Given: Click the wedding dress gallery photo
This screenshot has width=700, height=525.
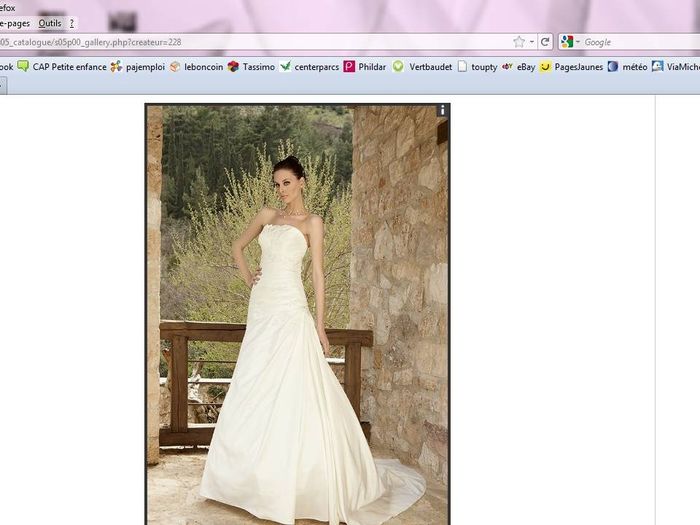Looking at the screenshot, I should point(297,314).
